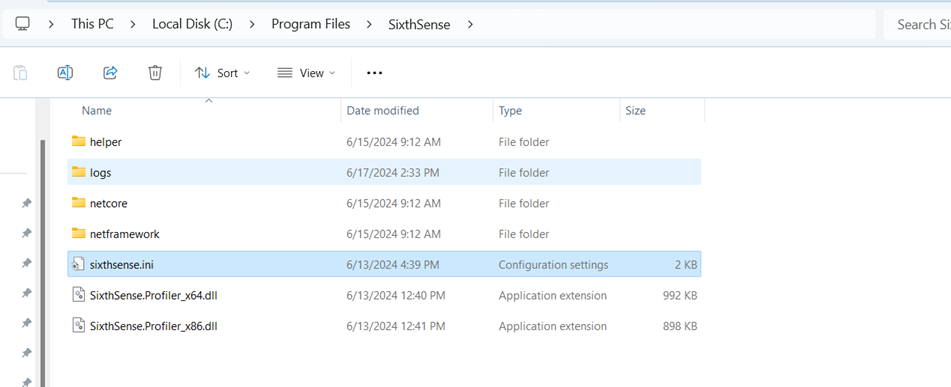This screenshot has width=951, height=387.
Task: Click Program Files breadcrumb
Action: pyautogui.click(x=311, y=24)
